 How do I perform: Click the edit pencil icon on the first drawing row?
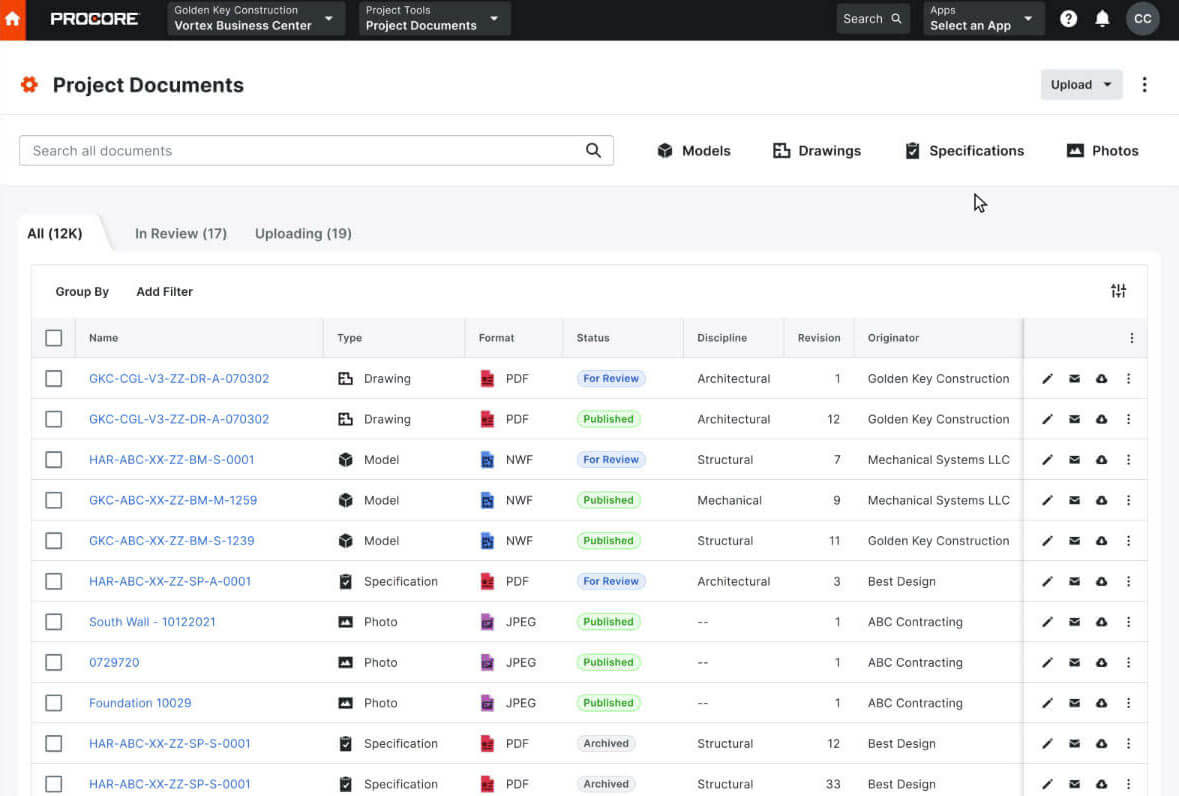coord(1047,378)
